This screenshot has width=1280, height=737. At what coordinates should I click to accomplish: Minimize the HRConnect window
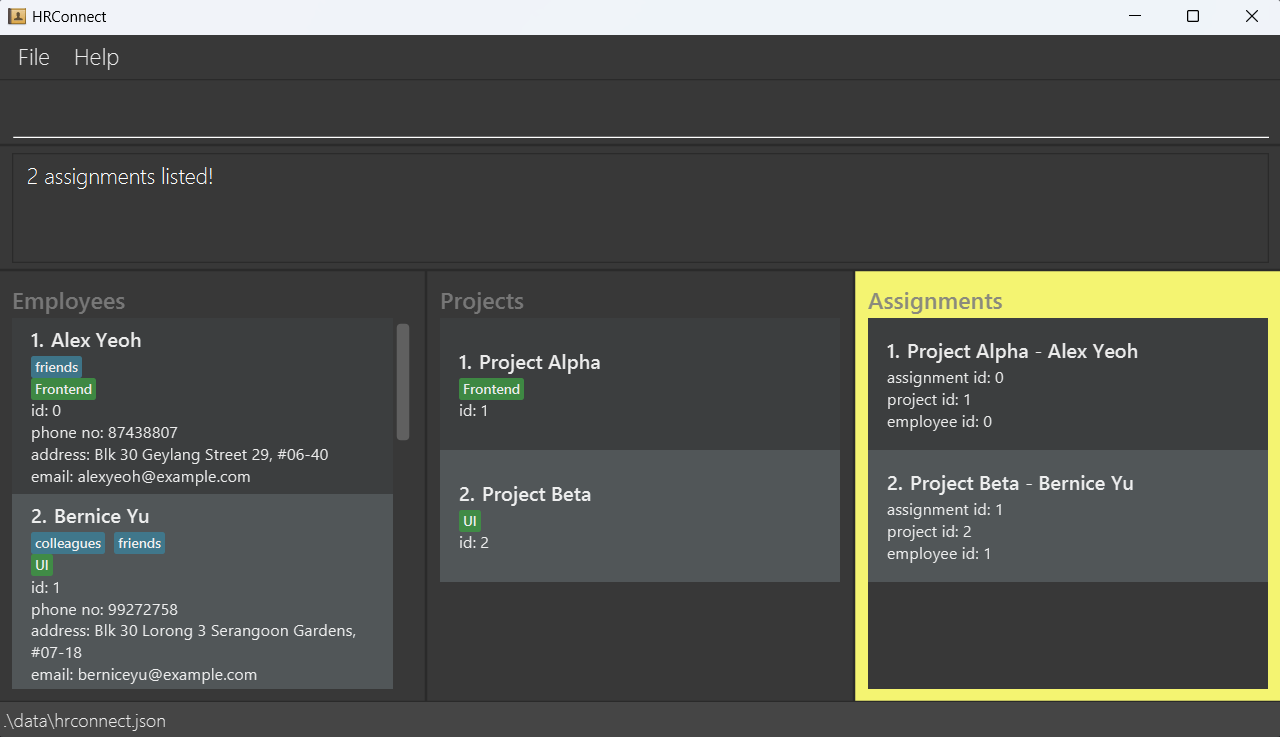click(x=1135, y=16)
